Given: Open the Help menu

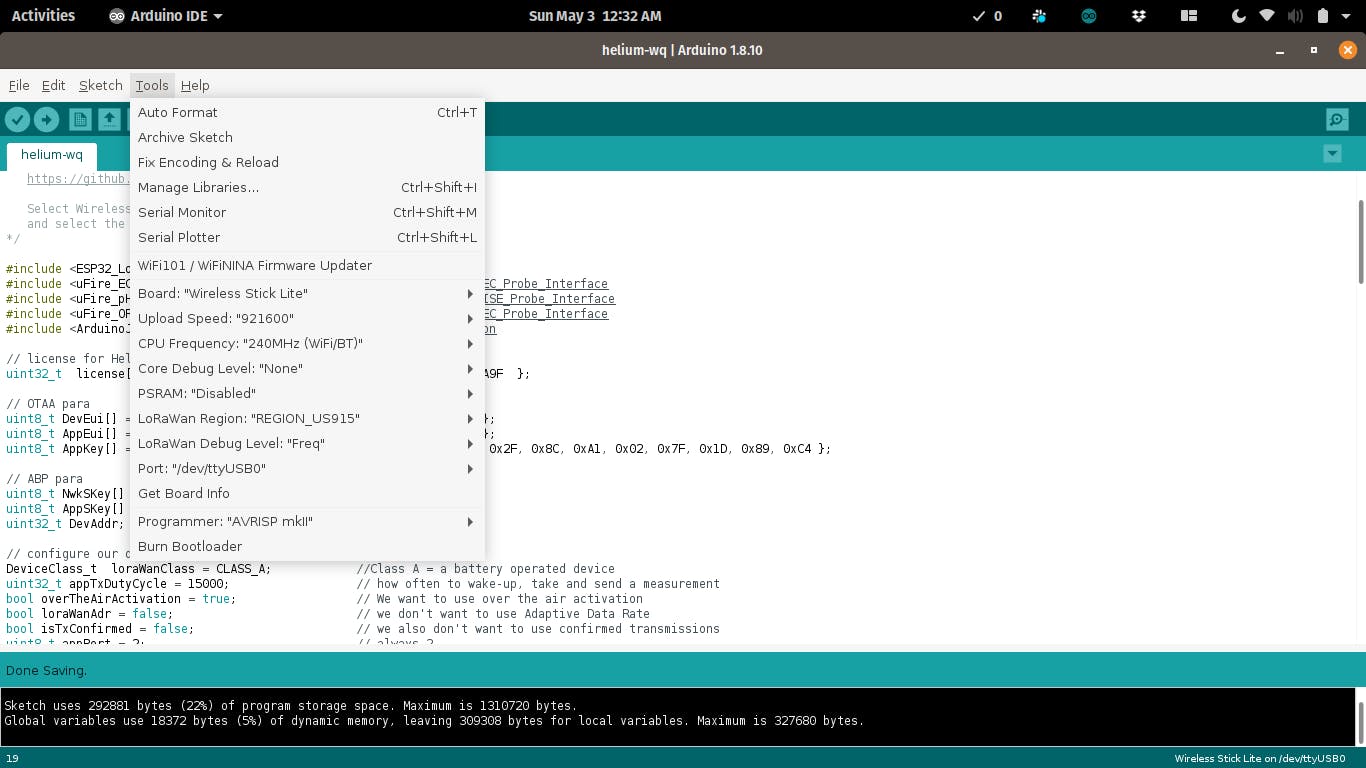Looking at the screenshot, I should [195, 85].
